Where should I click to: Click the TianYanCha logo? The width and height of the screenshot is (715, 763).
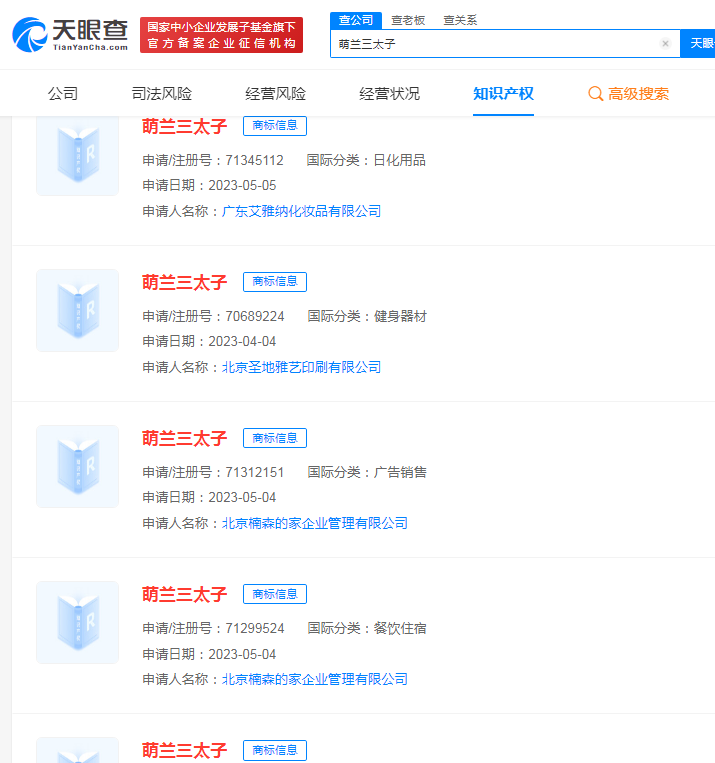click(70, 35)
